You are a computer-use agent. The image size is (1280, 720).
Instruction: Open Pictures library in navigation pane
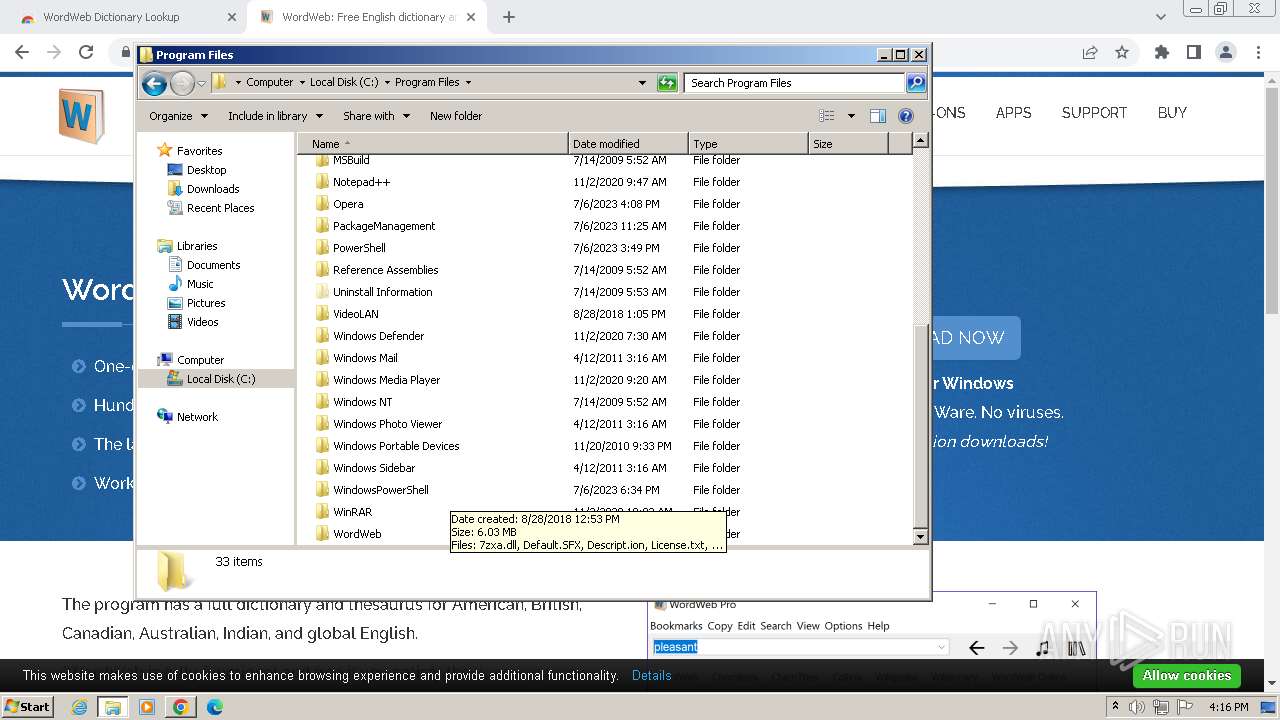(x=206, y=303)
